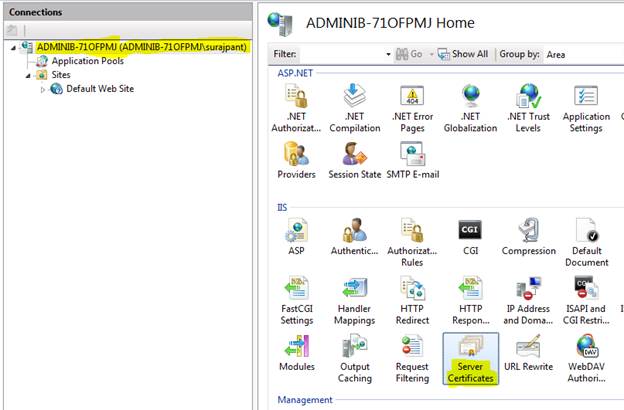Select Application Pools in Connections tree
The height and width of the screenshot is (410, 624).
tap(88, 61)
